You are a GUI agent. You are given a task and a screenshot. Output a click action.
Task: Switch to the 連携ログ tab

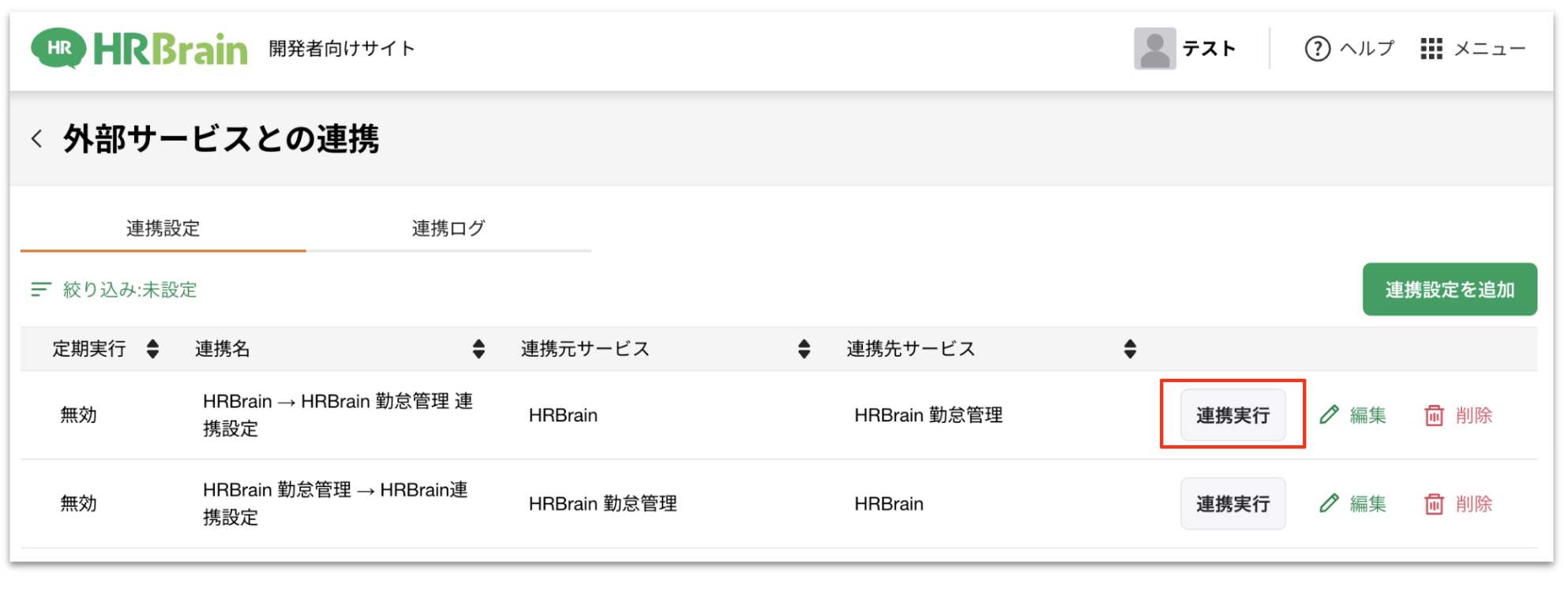448,229
